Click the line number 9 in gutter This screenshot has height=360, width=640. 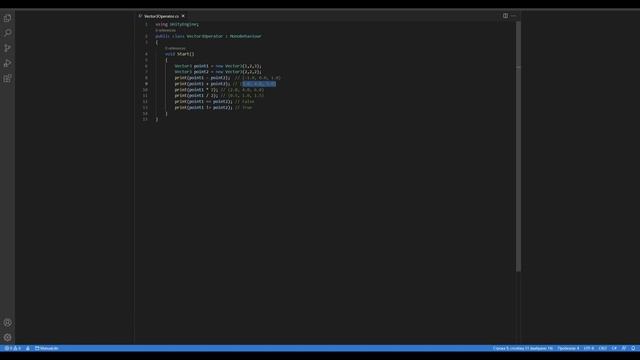[x=146, y=84]
